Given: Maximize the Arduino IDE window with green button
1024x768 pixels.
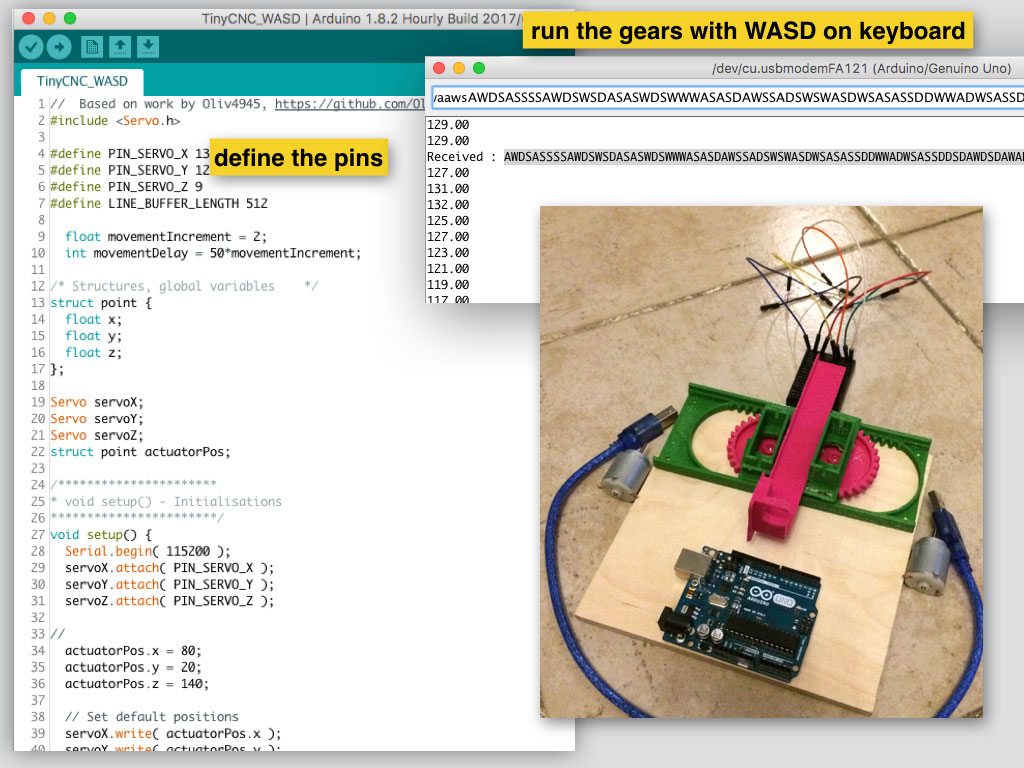Looking at the screenshot, I should pos(70,18).
